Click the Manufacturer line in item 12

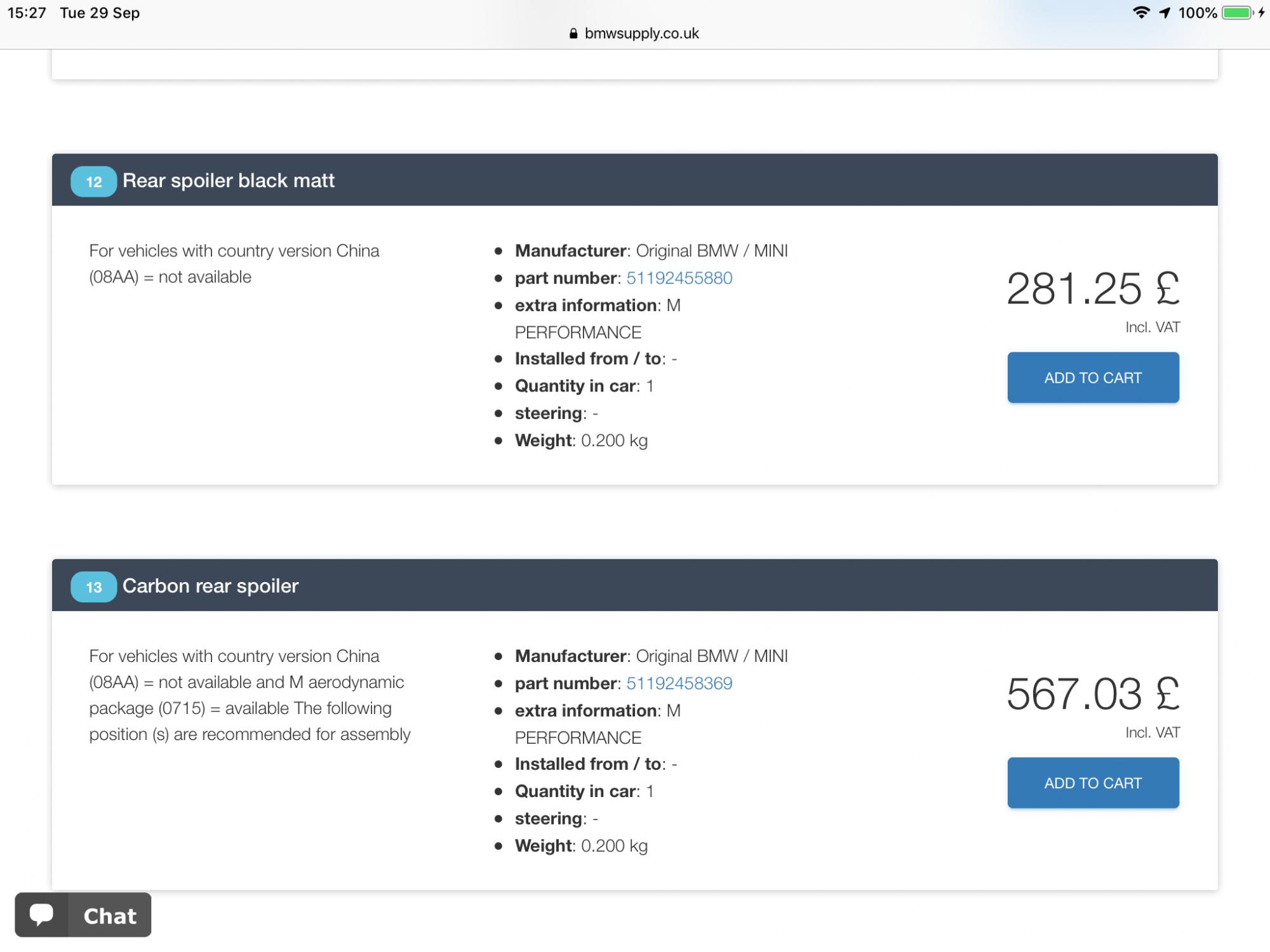(651, 251)
